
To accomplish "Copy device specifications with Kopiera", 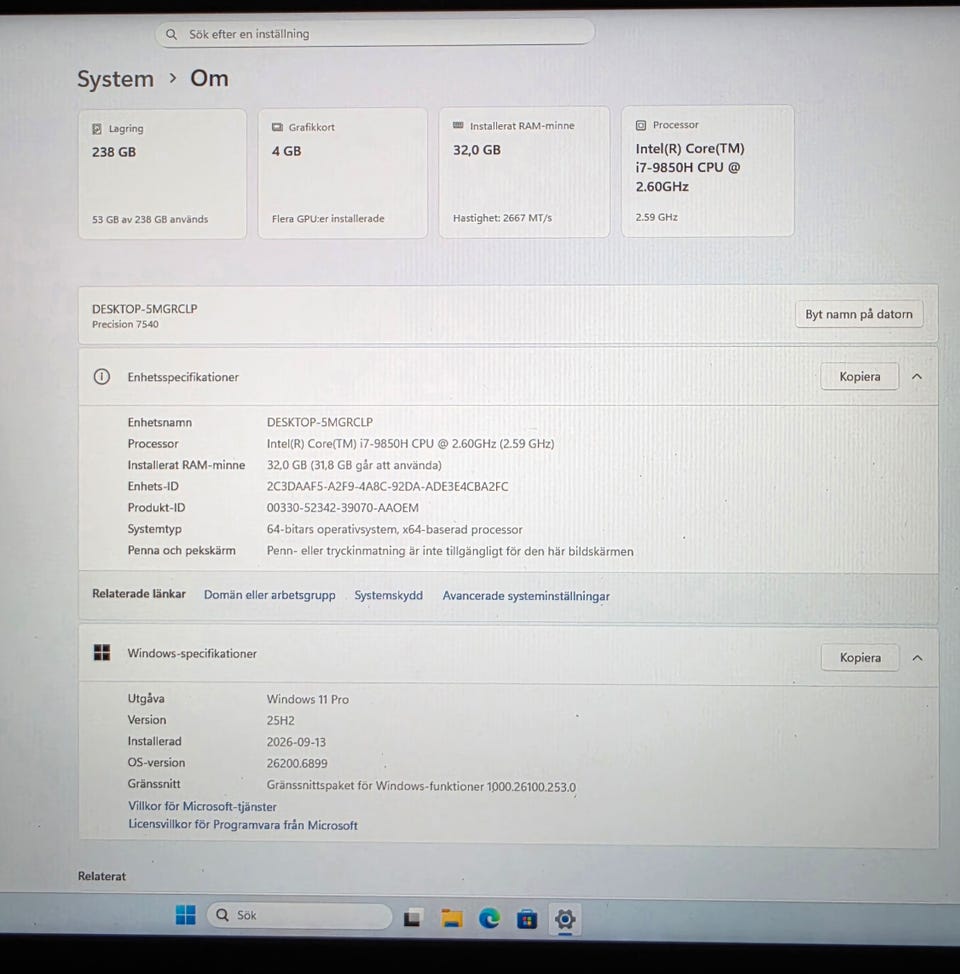I will click(x=860, y=376).
